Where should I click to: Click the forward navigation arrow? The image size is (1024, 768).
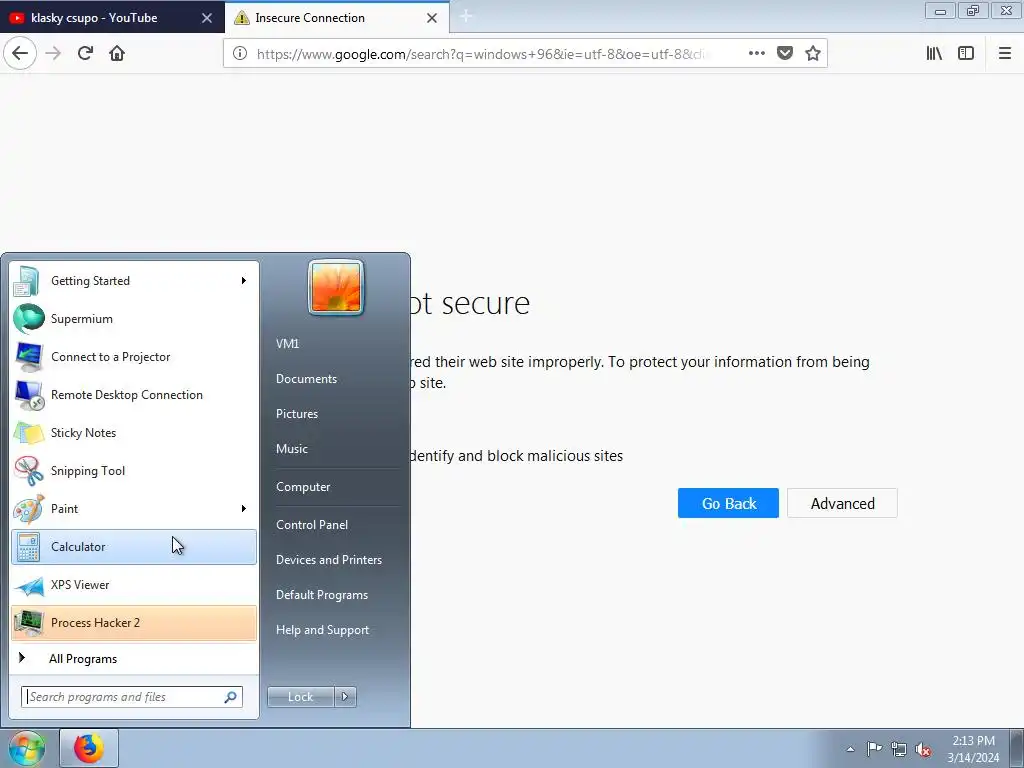53,53
